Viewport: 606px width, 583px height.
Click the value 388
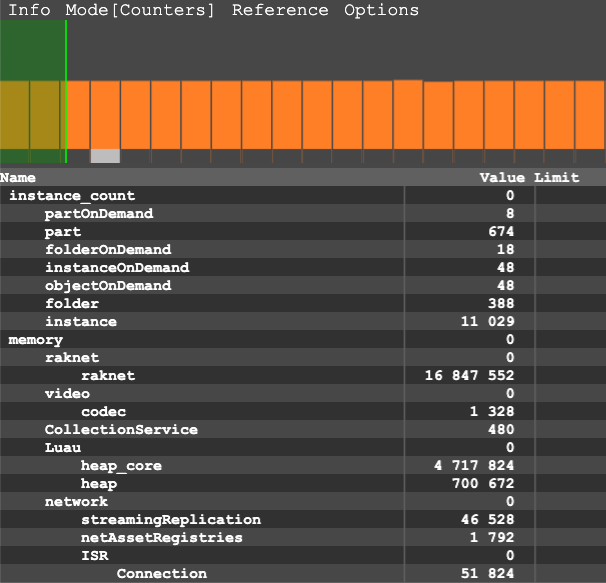pos(501,303)
